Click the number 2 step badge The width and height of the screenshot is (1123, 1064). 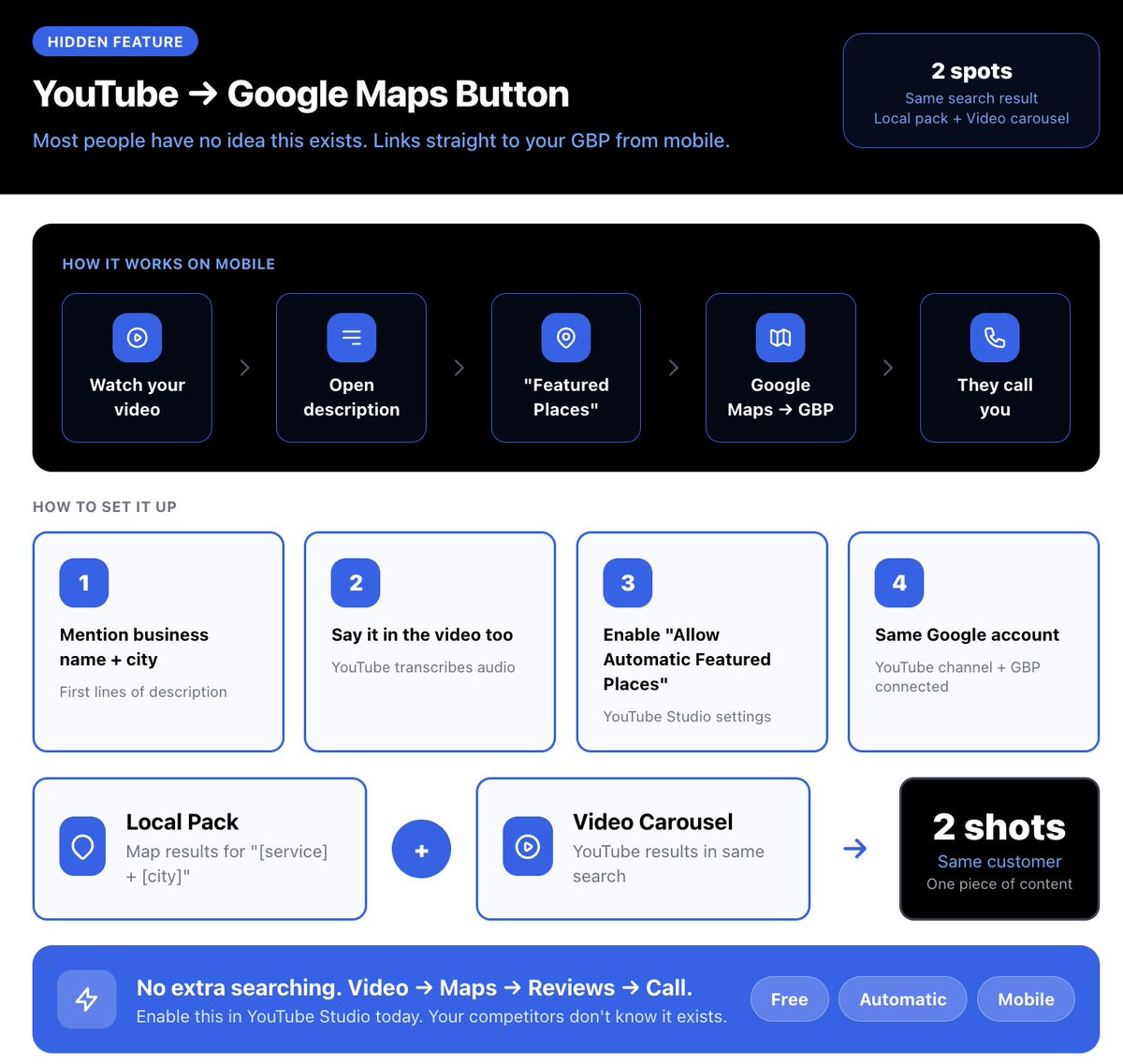click(x=356, y=583)
